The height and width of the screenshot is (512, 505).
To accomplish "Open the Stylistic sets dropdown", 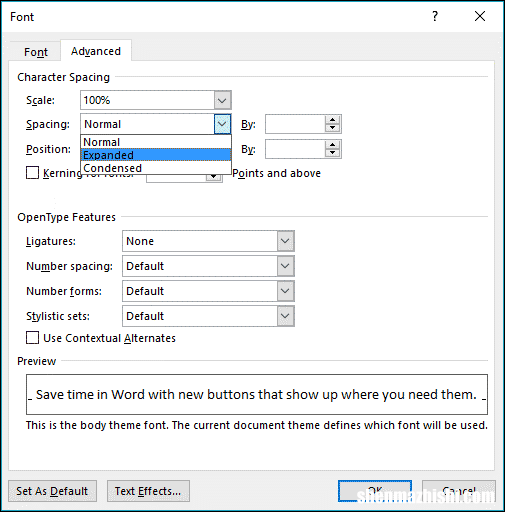I will pos(285,316).
